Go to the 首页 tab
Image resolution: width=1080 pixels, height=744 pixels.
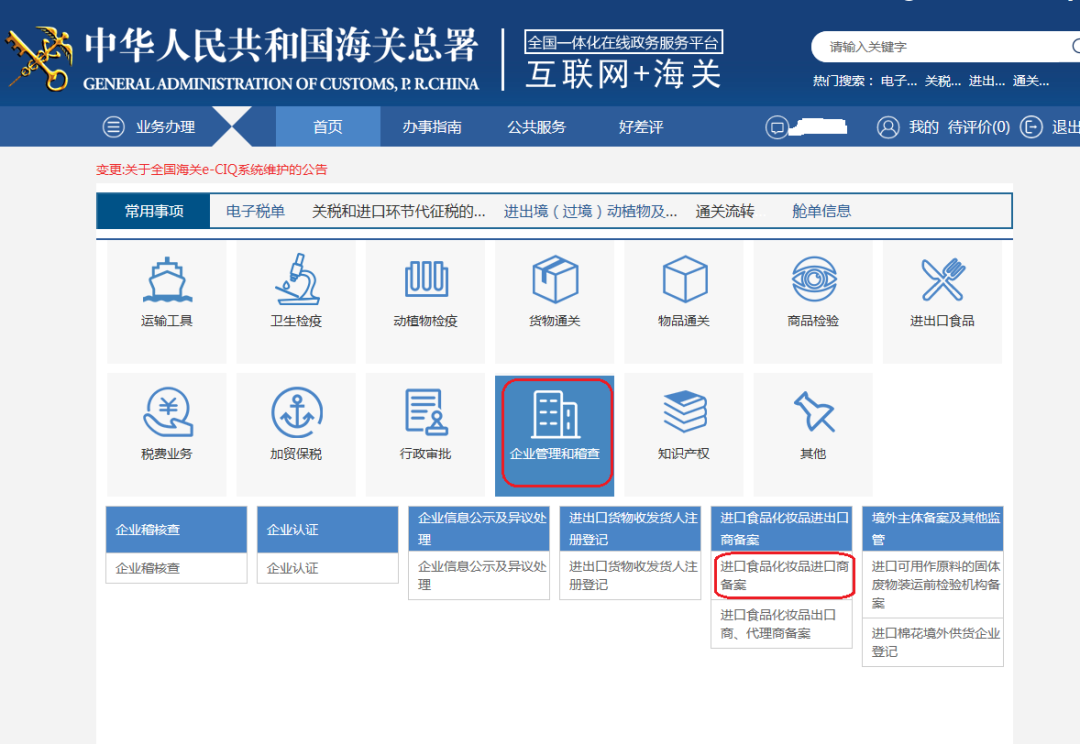[328, 127]
